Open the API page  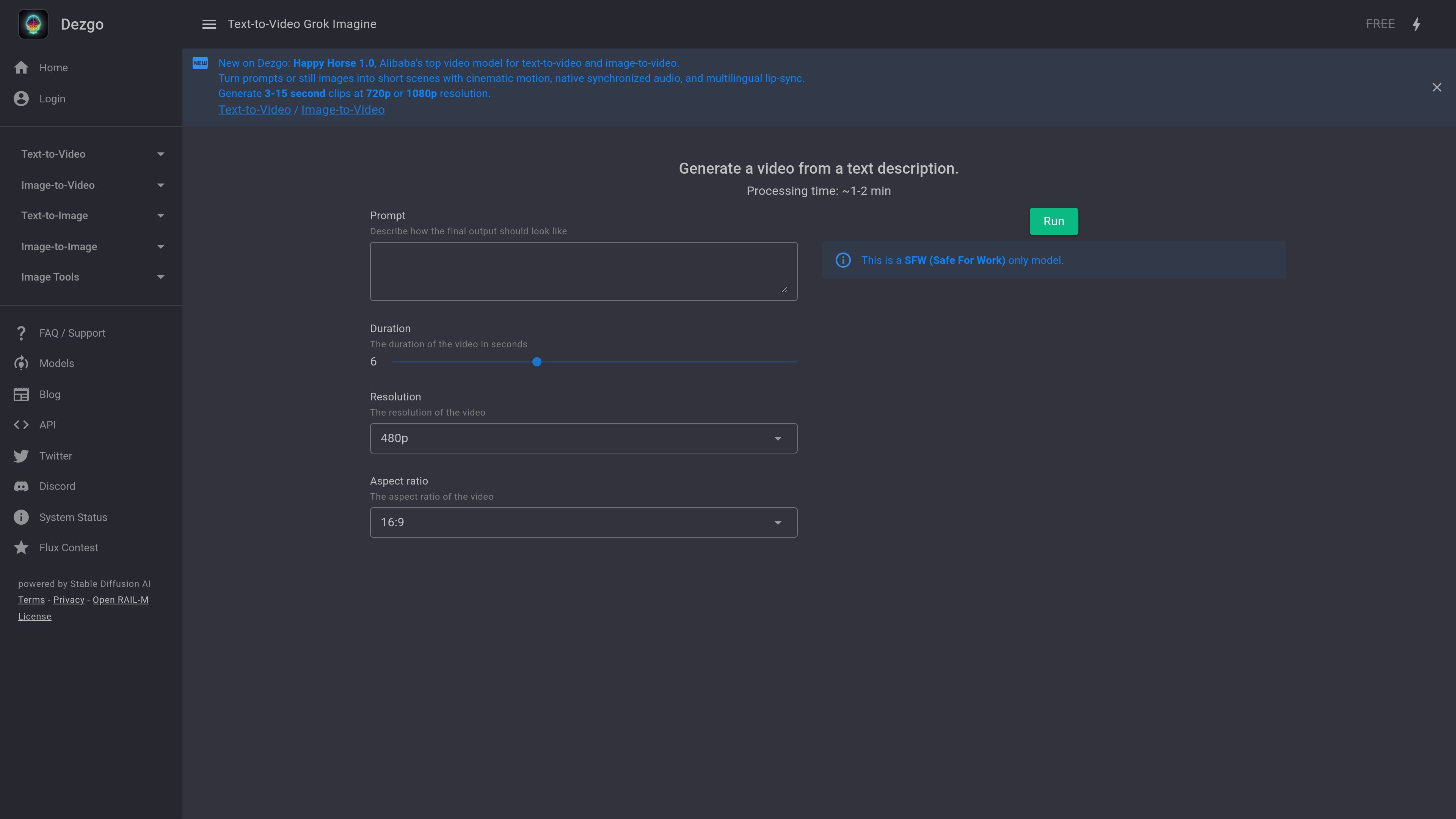[91, 425]
